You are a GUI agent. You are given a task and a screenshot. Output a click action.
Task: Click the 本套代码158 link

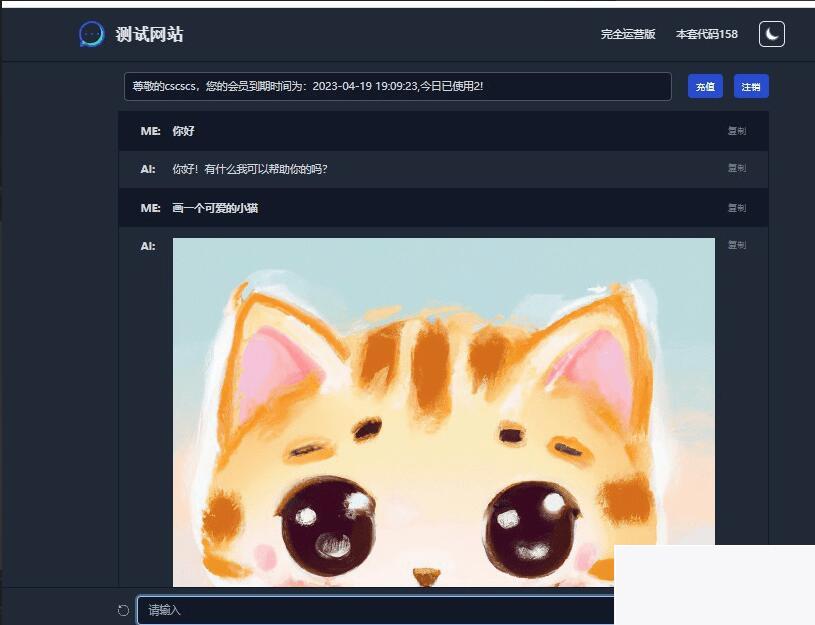click(x=706, y=33)
